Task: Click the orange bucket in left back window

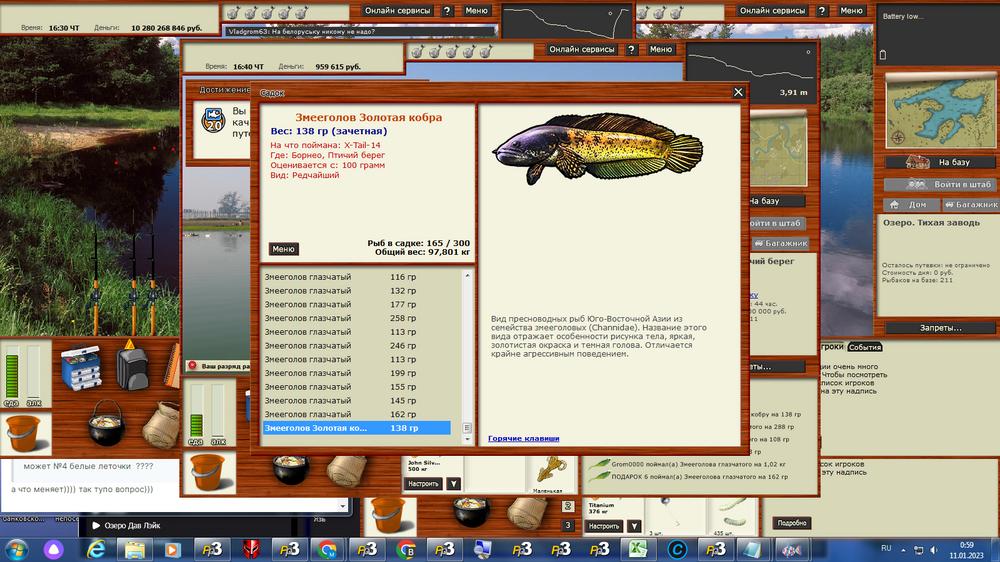Action: 24,433
